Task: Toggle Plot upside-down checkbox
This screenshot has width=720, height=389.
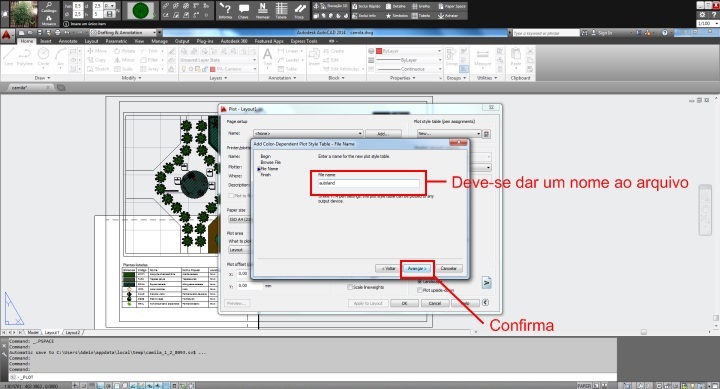Action: point(420,290)
